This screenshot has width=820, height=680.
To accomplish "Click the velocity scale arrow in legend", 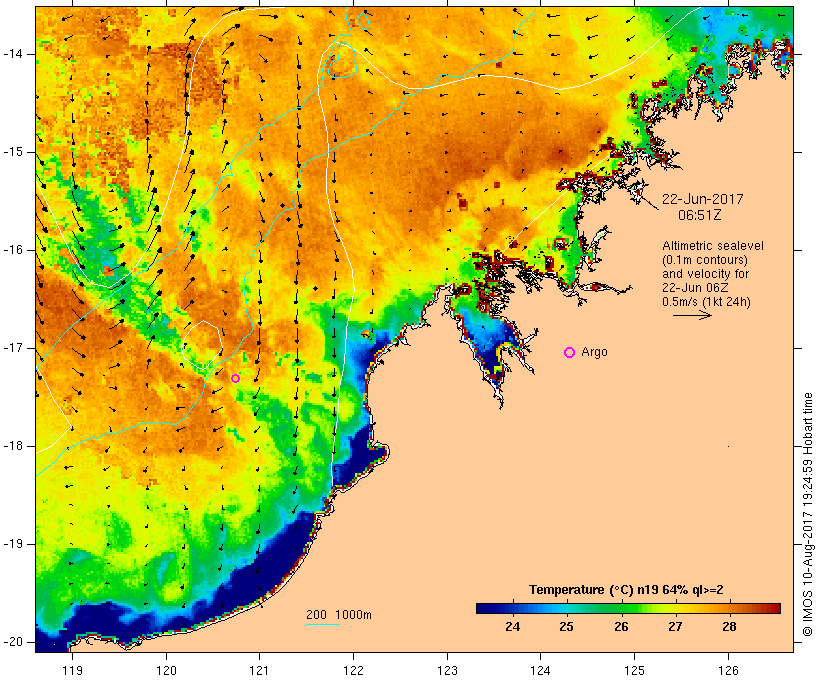I will pos(692,315).
